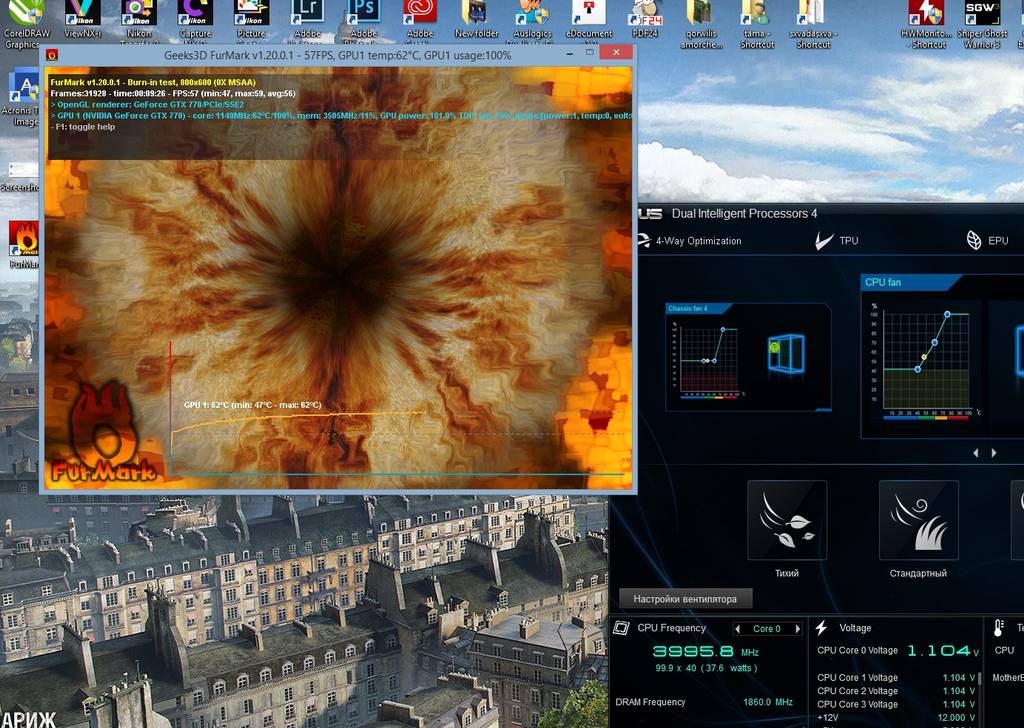Select the Тихий (silent) fan mode icon

click(787, 520)
